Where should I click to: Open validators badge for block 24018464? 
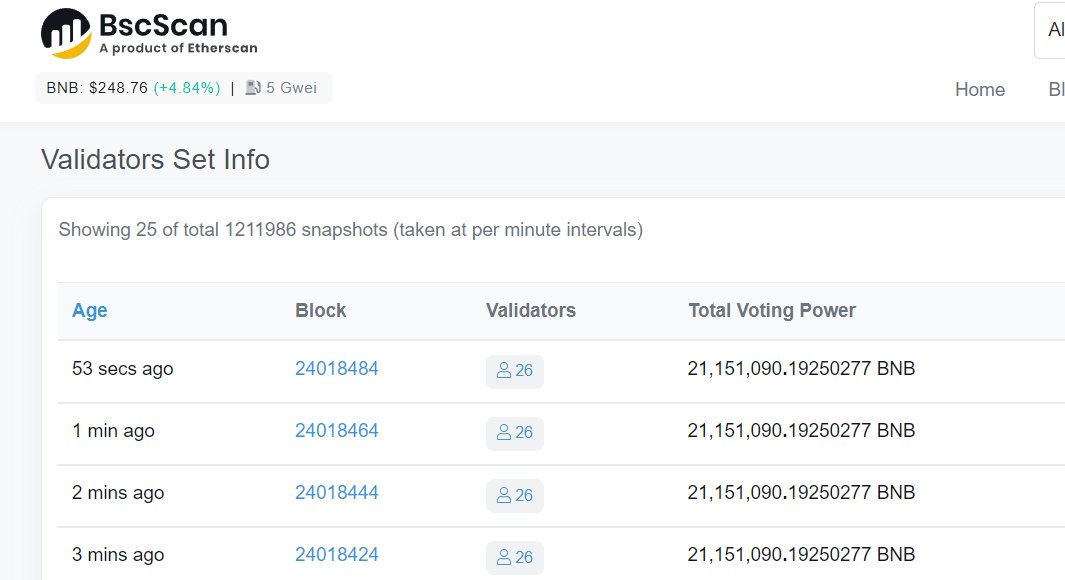[x=514, y=433]
